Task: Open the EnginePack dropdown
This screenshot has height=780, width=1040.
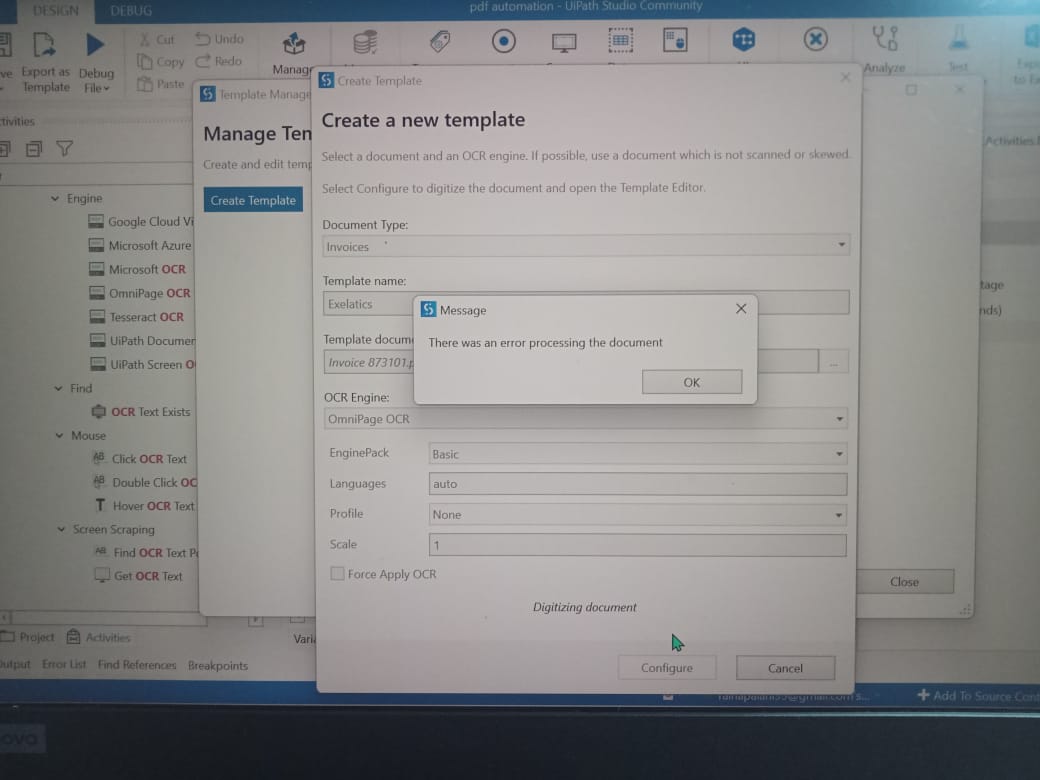Action: click(x=839, y=454)
